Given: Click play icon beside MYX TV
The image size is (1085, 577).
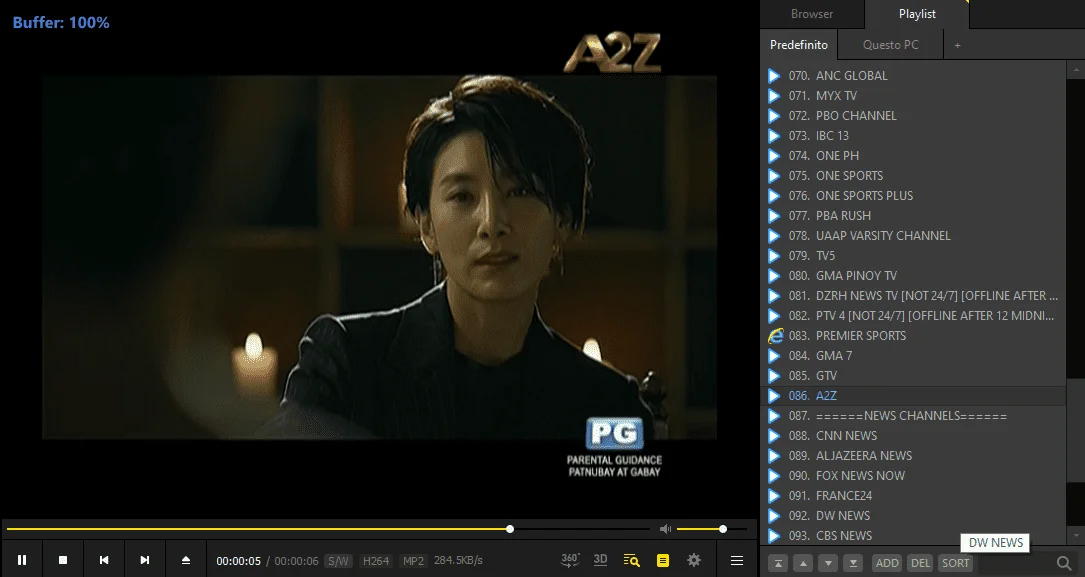Looking at the screenshot, I should [774, 95].
